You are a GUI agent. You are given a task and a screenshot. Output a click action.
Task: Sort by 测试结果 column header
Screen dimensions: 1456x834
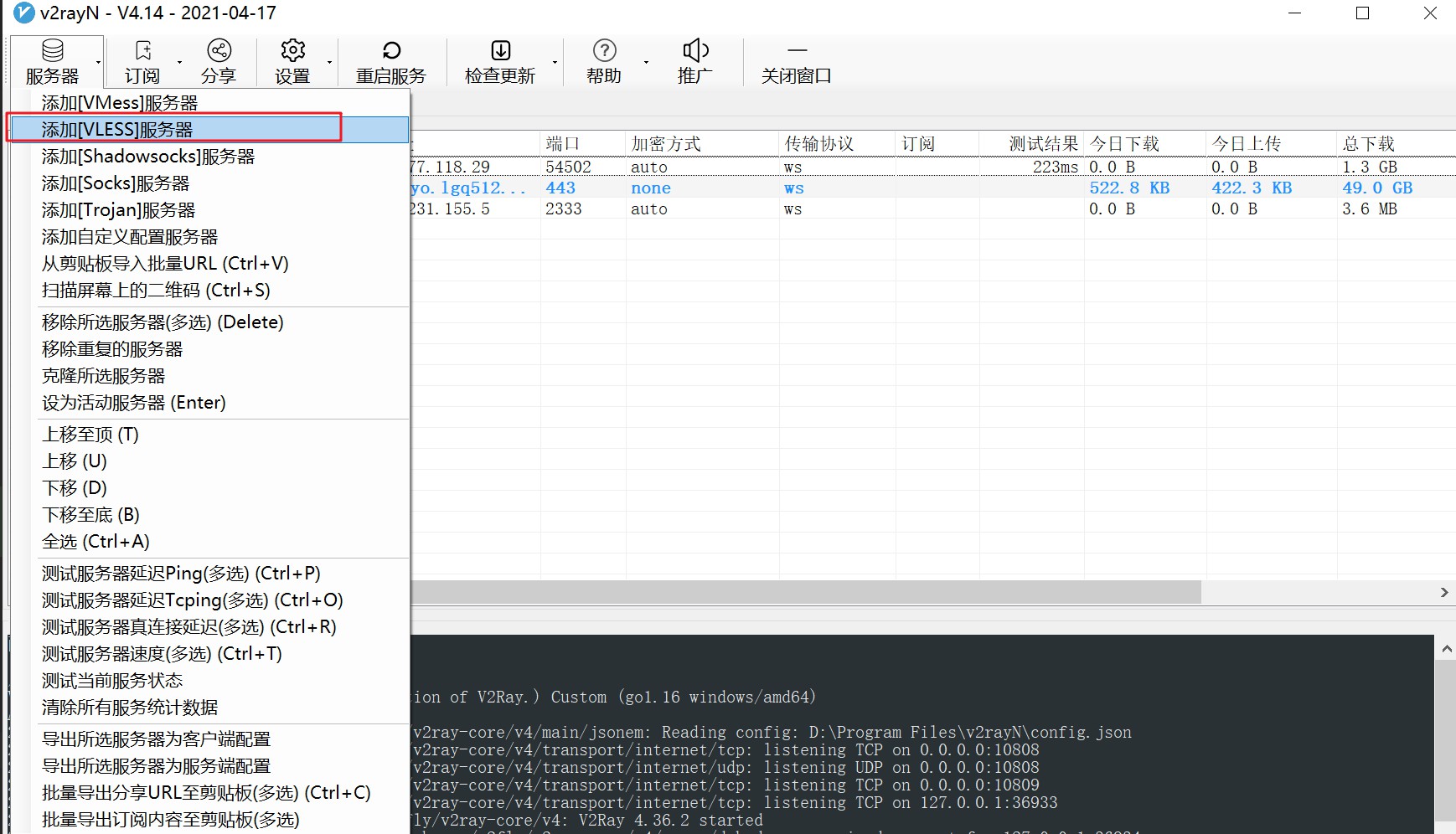click(x=1031, y=144)
